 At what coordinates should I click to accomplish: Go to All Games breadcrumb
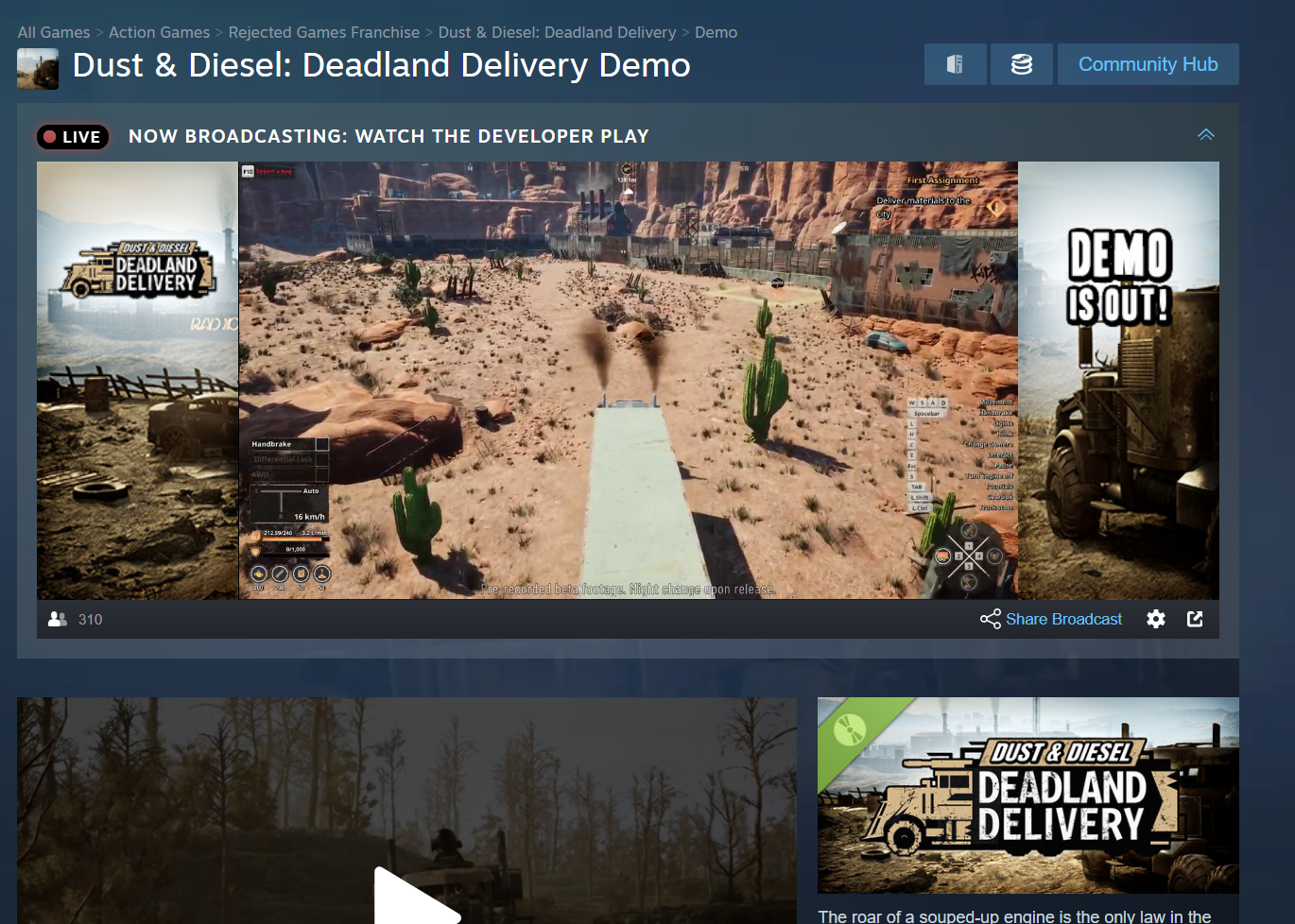pos(54,32)
